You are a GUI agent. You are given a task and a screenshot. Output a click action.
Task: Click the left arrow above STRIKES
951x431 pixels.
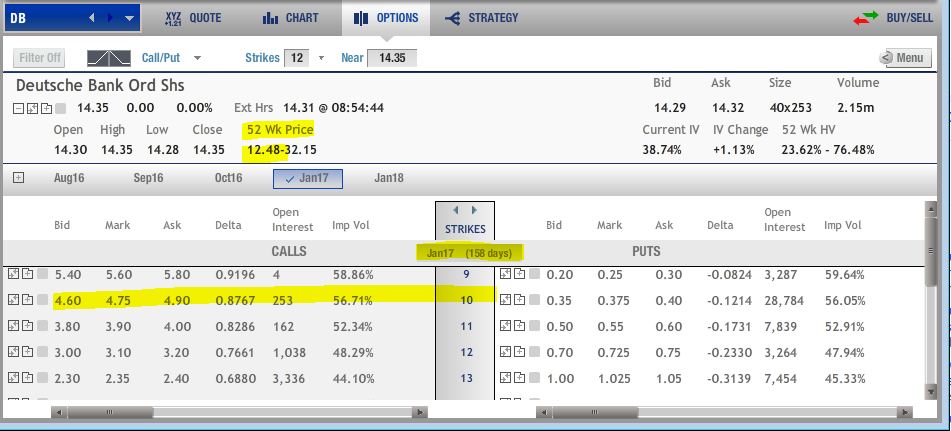tap(455, 210)
